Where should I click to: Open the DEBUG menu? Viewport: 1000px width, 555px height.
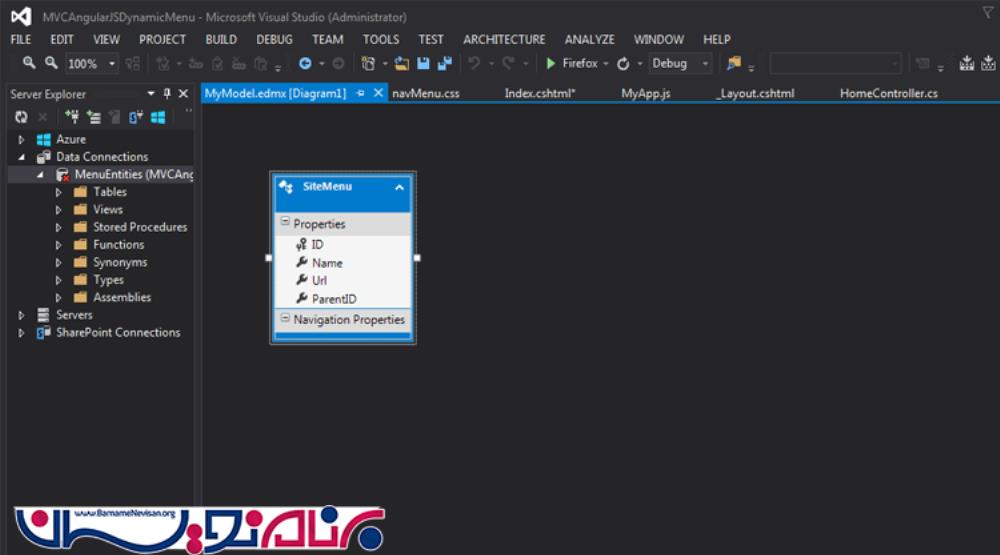click(275, 40)
